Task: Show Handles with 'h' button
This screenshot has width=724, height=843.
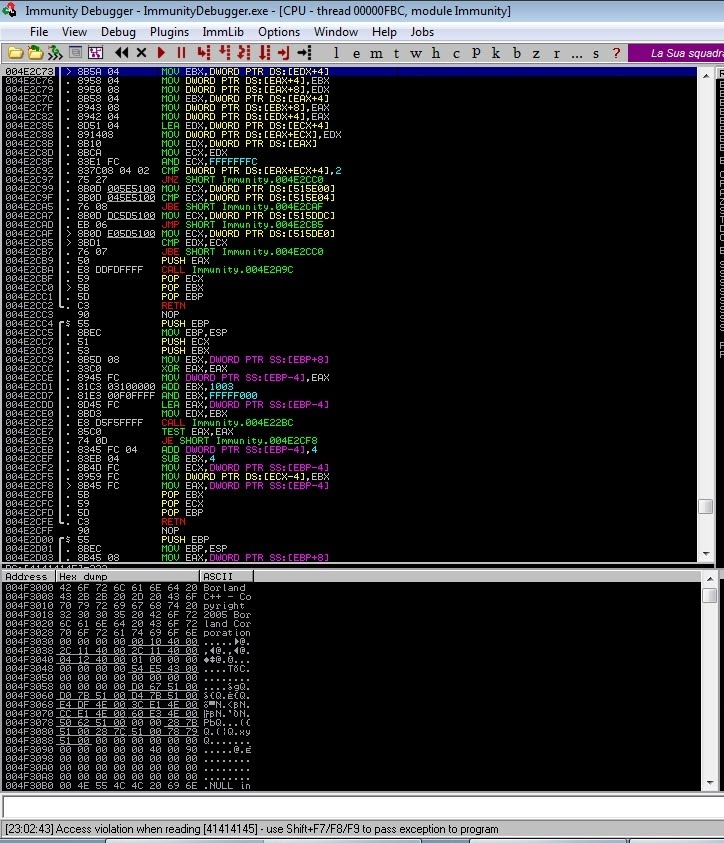Action: (x=436, y=53)
